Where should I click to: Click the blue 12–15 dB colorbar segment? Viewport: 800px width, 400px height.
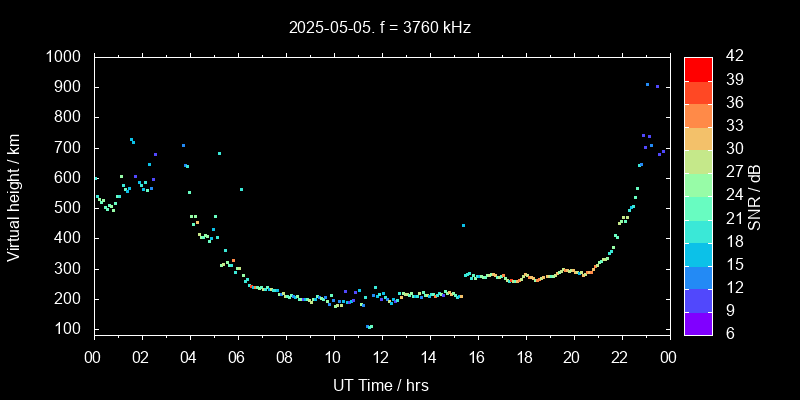tap(698, 277)
